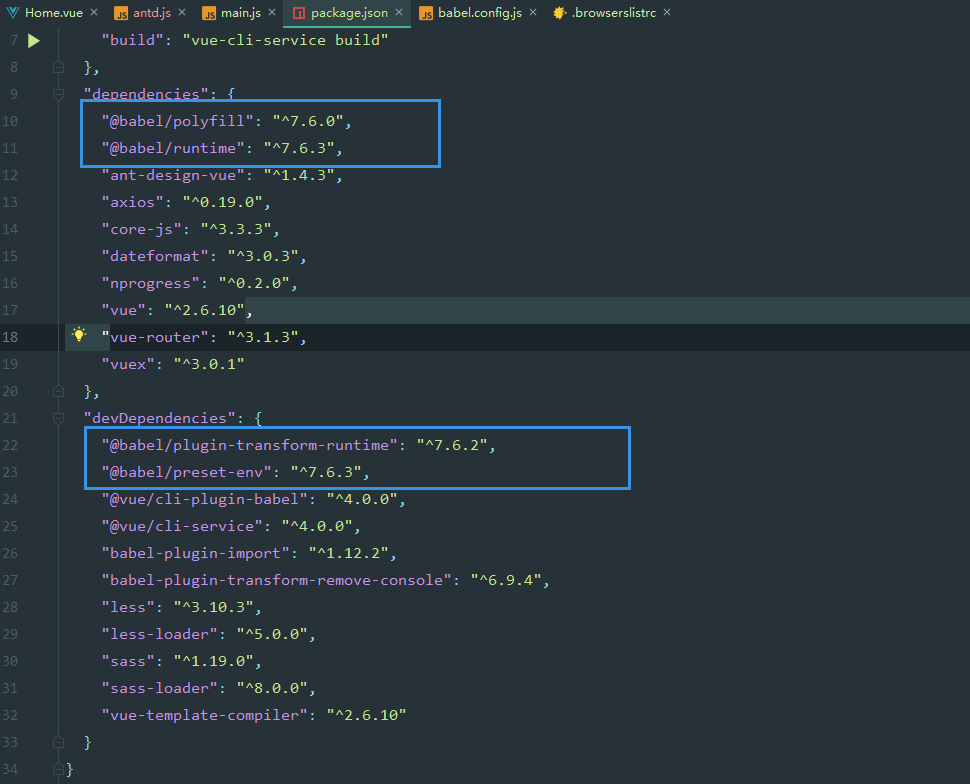This screenshot has height=784, width=970.
Task: Click the "sass" devDependency key
Action: [x=128, y=661]
